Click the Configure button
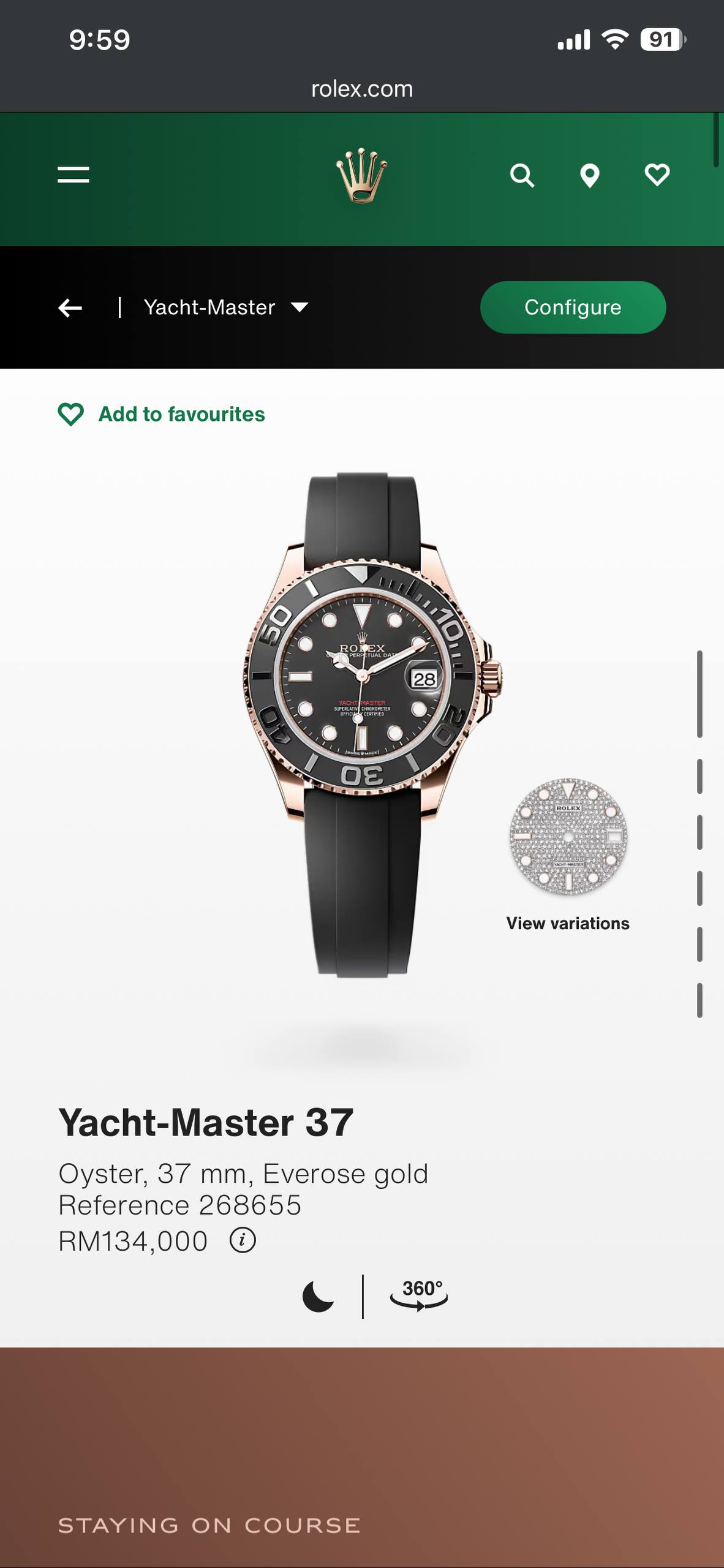 573,307
